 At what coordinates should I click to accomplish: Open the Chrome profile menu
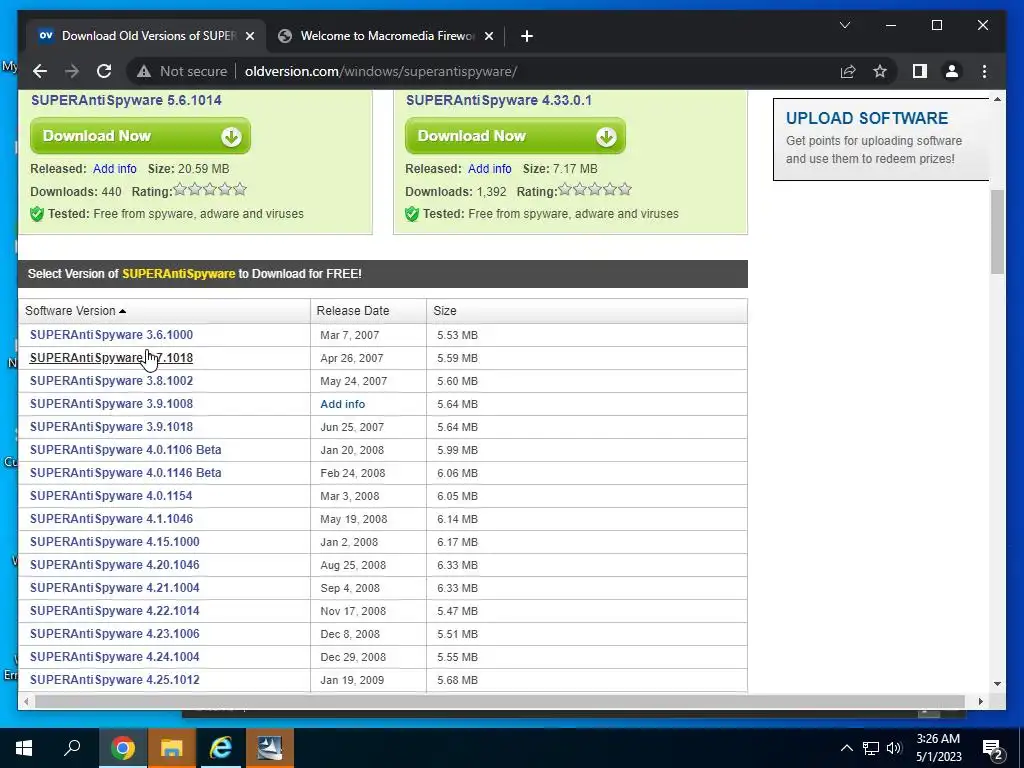click(952, 71)
